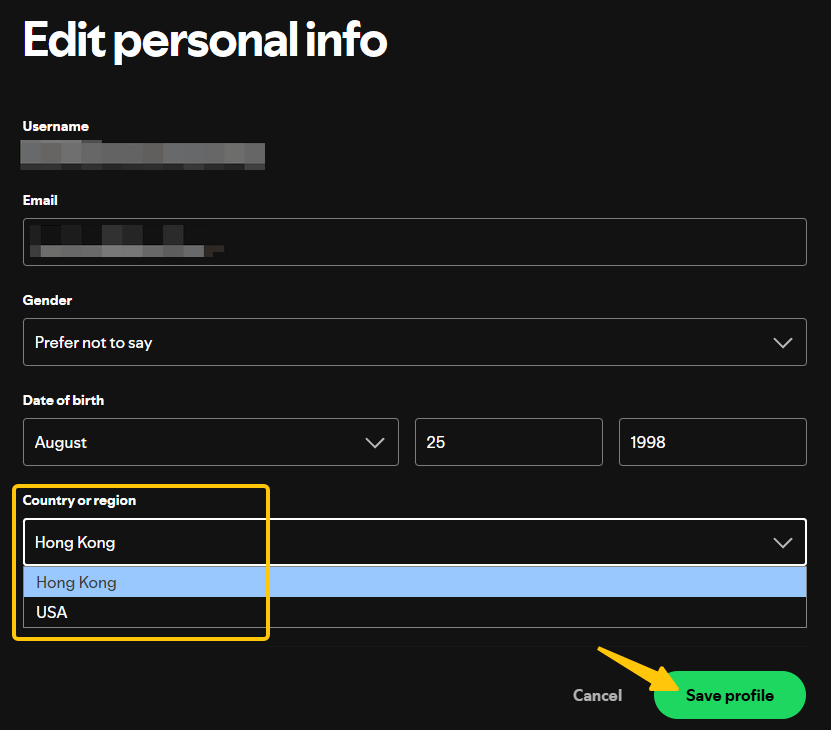Click the Gender field label

47,300
